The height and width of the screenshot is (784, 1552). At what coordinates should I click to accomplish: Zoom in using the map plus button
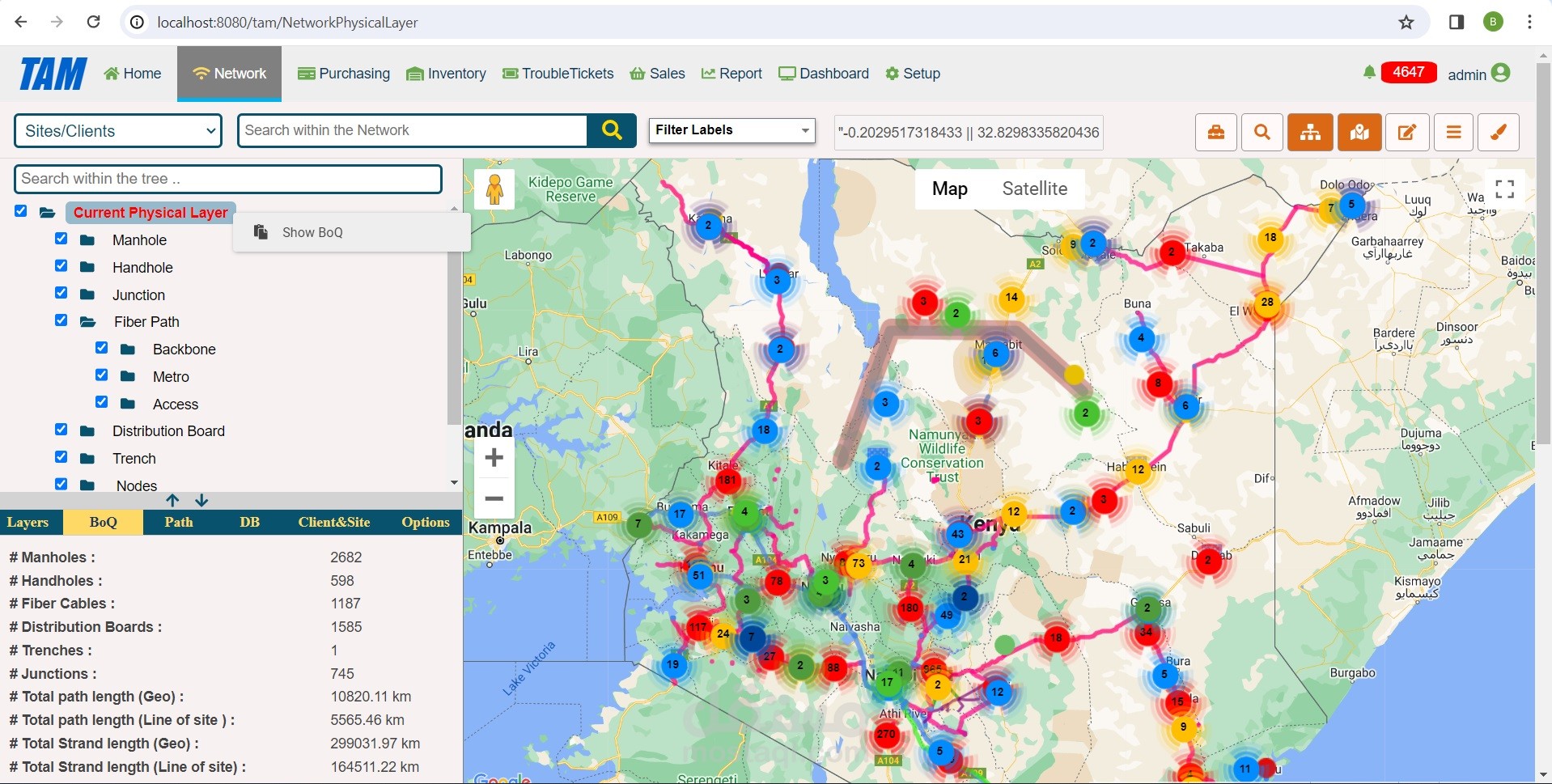click(x=494, y=457)
